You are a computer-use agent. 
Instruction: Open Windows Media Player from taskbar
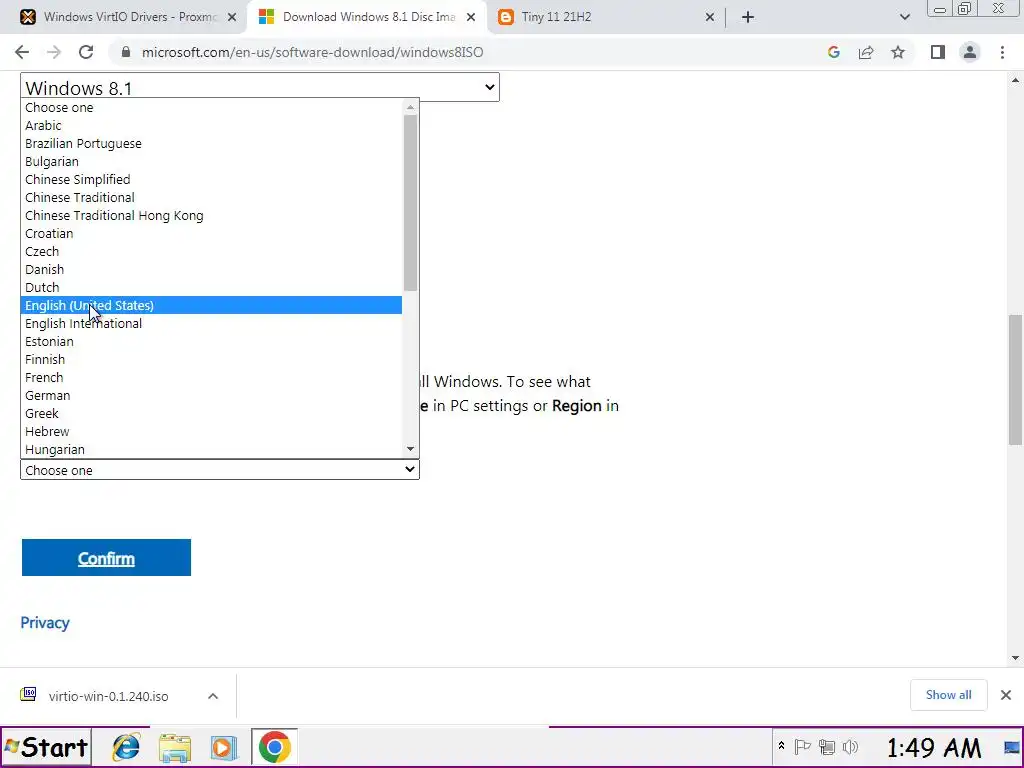tap(223, 748)
